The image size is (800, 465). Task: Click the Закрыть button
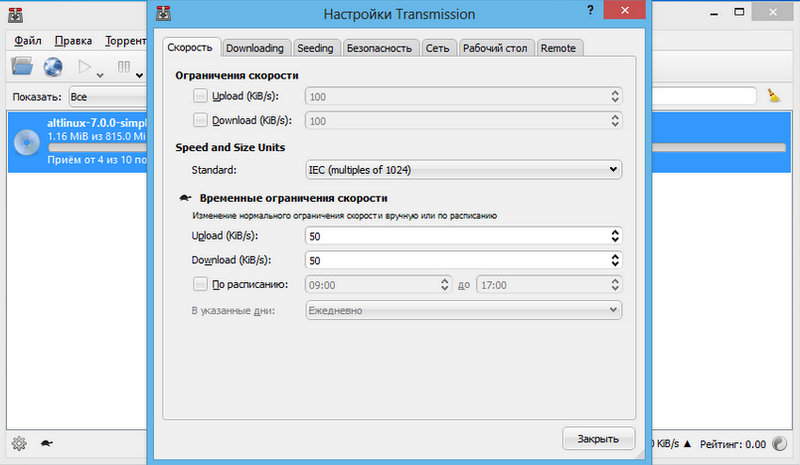coord(598,438)
